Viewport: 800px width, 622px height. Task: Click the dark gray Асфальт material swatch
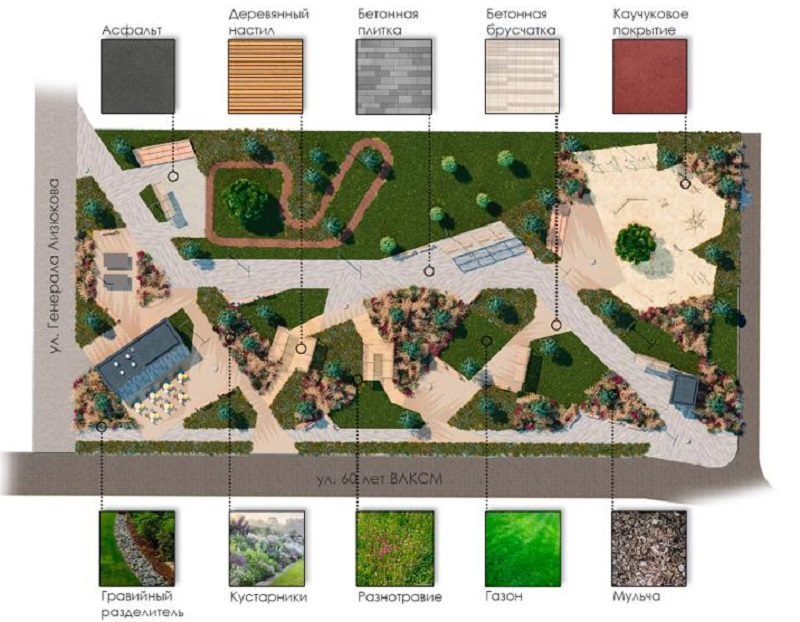[138, 77]
